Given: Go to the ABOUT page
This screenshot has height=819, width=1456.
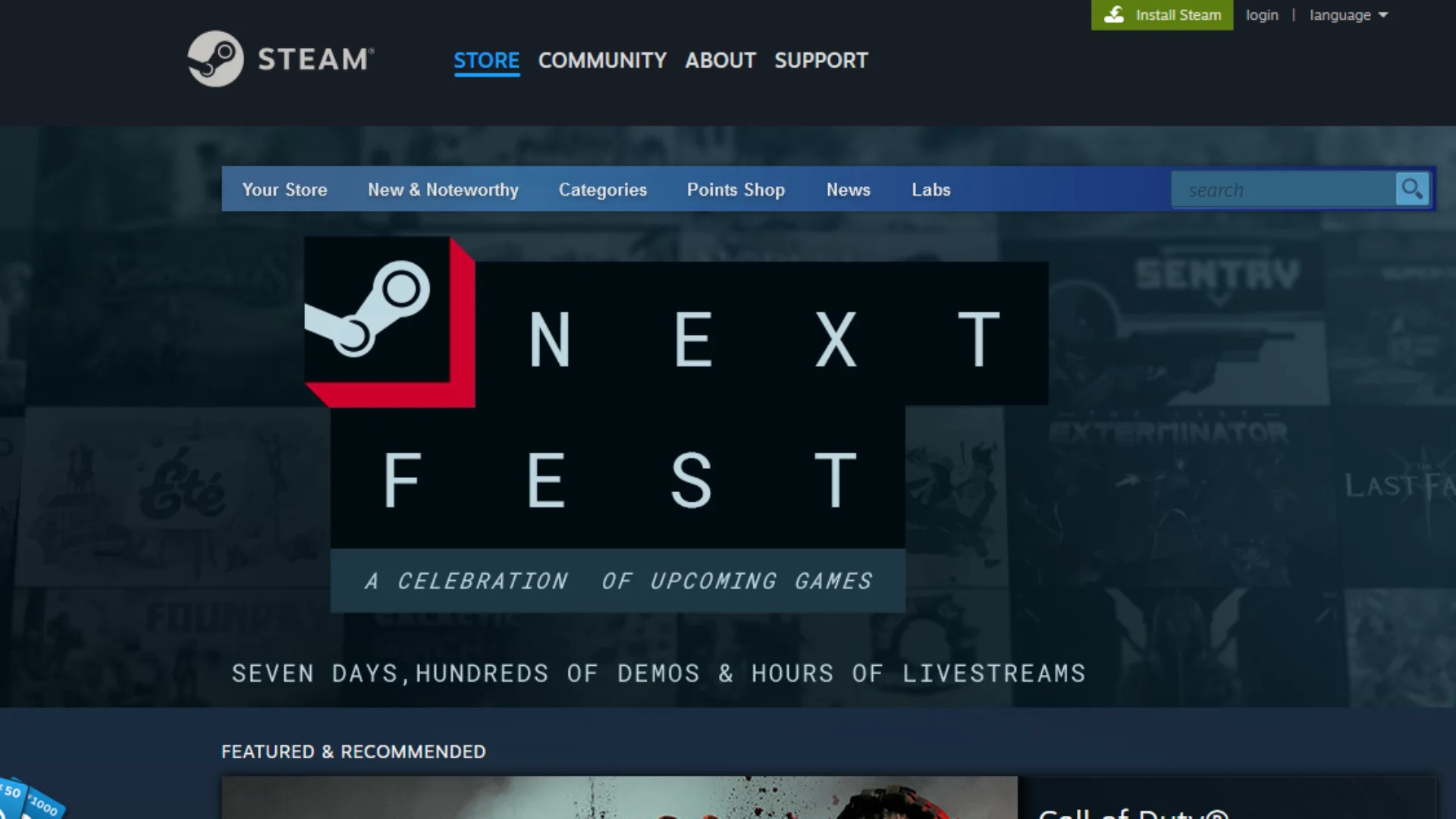Looking at the screenshot, I should pos(720,61).
